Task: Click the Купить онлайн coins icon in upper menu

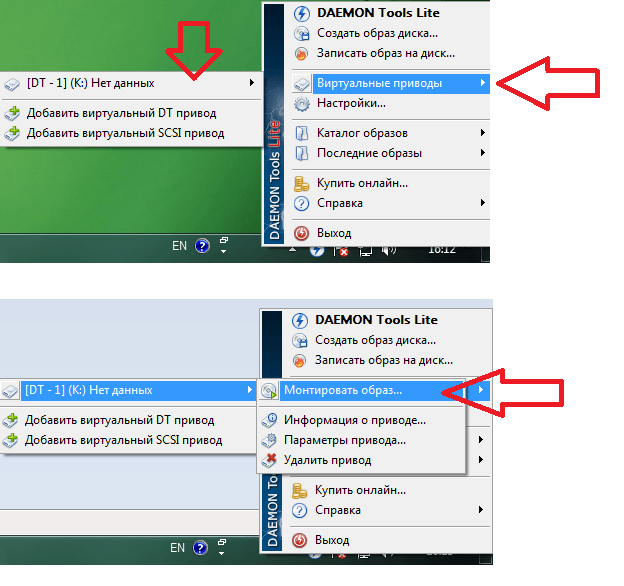Action: click(301, 183)
